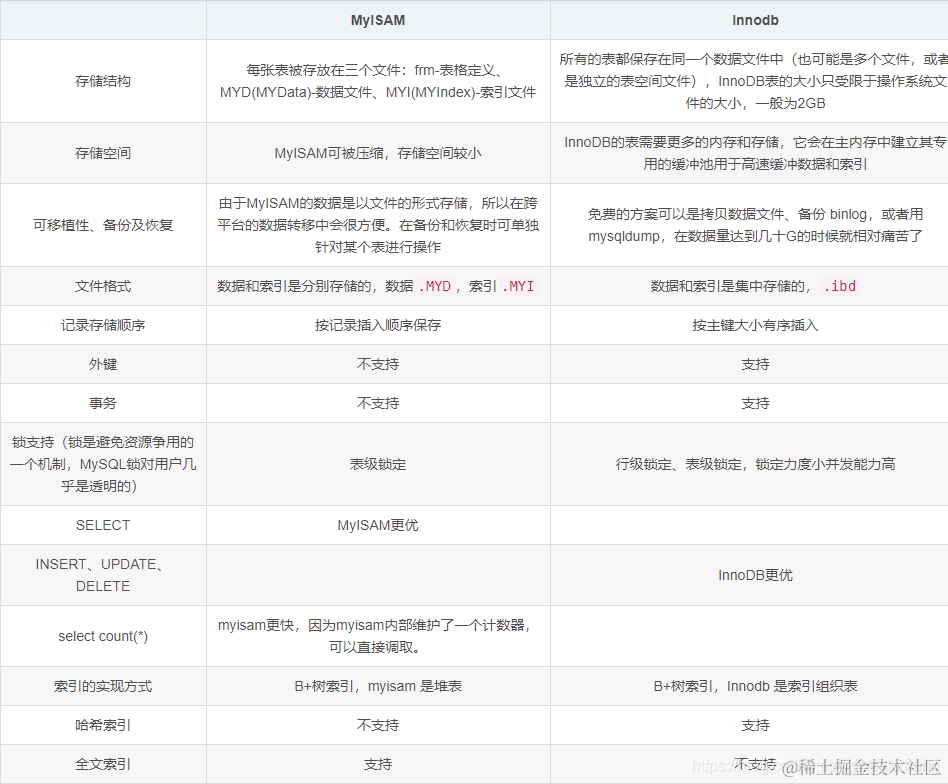Image resolution: width=948 pixels, height=784 pixels.
Task: Click the MyISAM更优 cell
Action: click(378, 525)
